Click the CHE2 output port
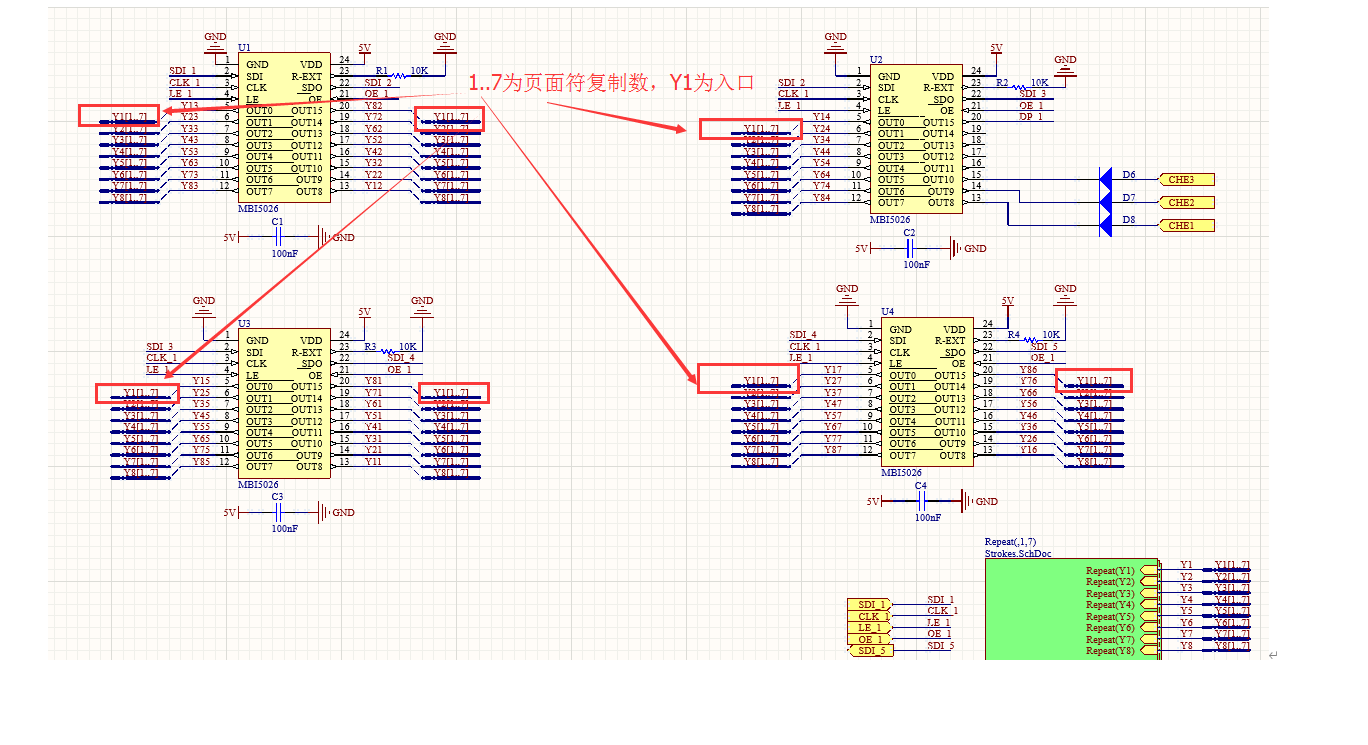This screenshot has height=745, width=1368. (1187, 203)
